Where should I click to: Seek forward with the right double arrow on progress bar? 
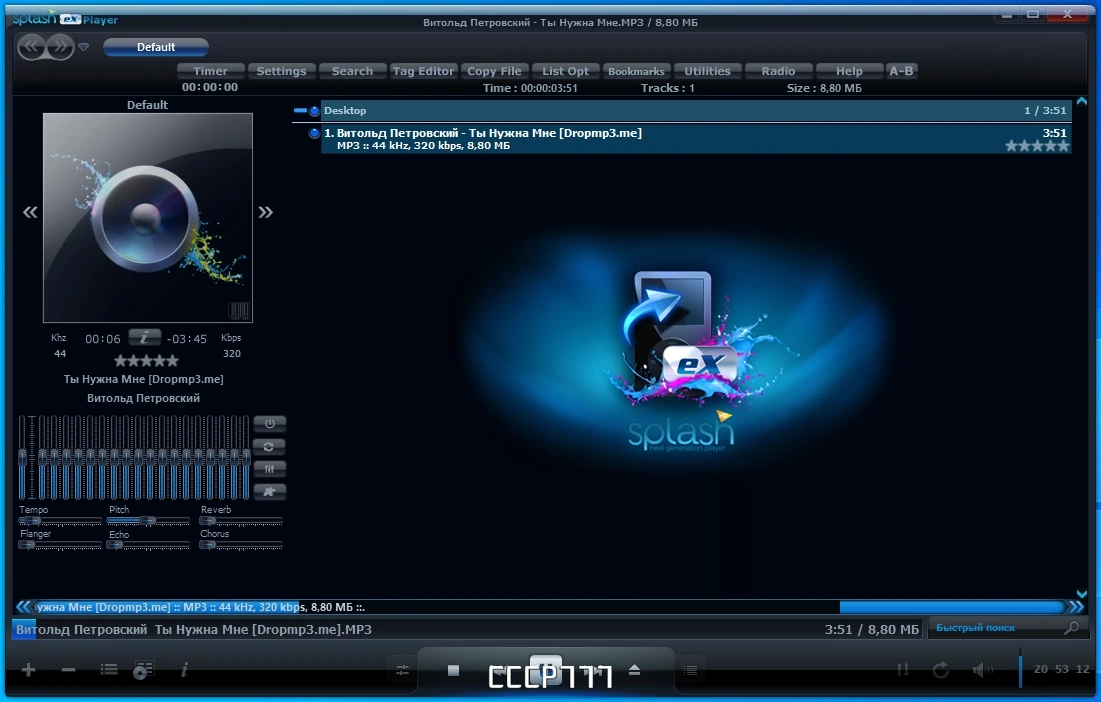point(1076,607)
